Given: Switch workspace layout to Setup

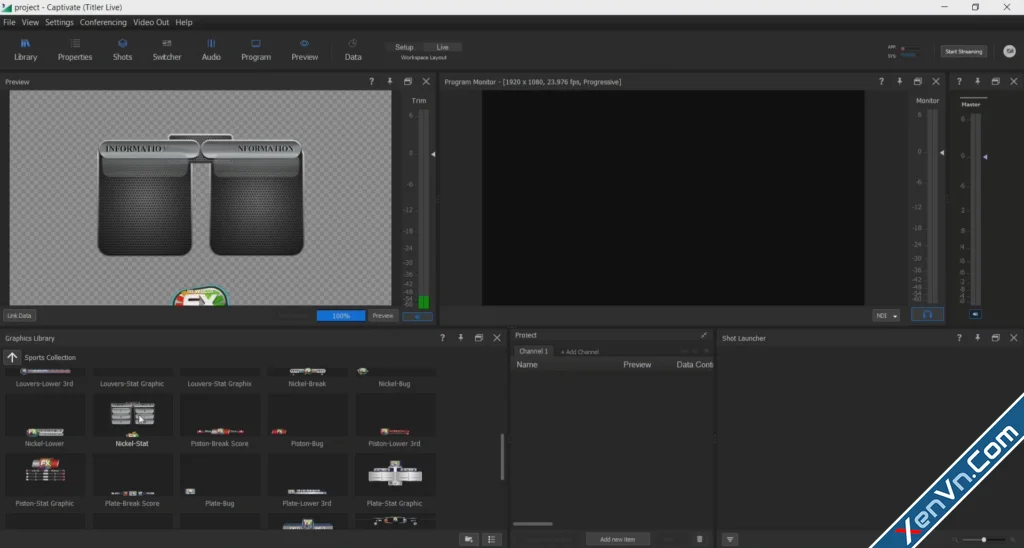Looking at the screenshot, I should (404, 47).
